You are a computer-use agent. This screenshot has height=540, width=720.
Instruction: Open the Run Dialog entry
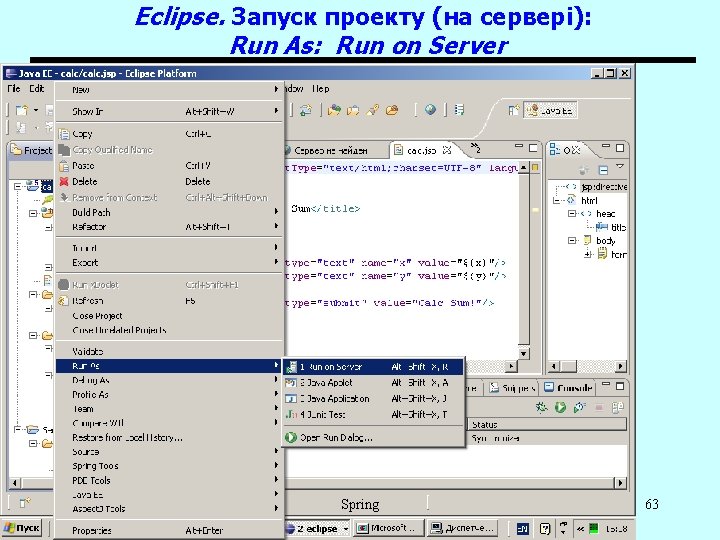pyautogui.click(x=373, y=438)
